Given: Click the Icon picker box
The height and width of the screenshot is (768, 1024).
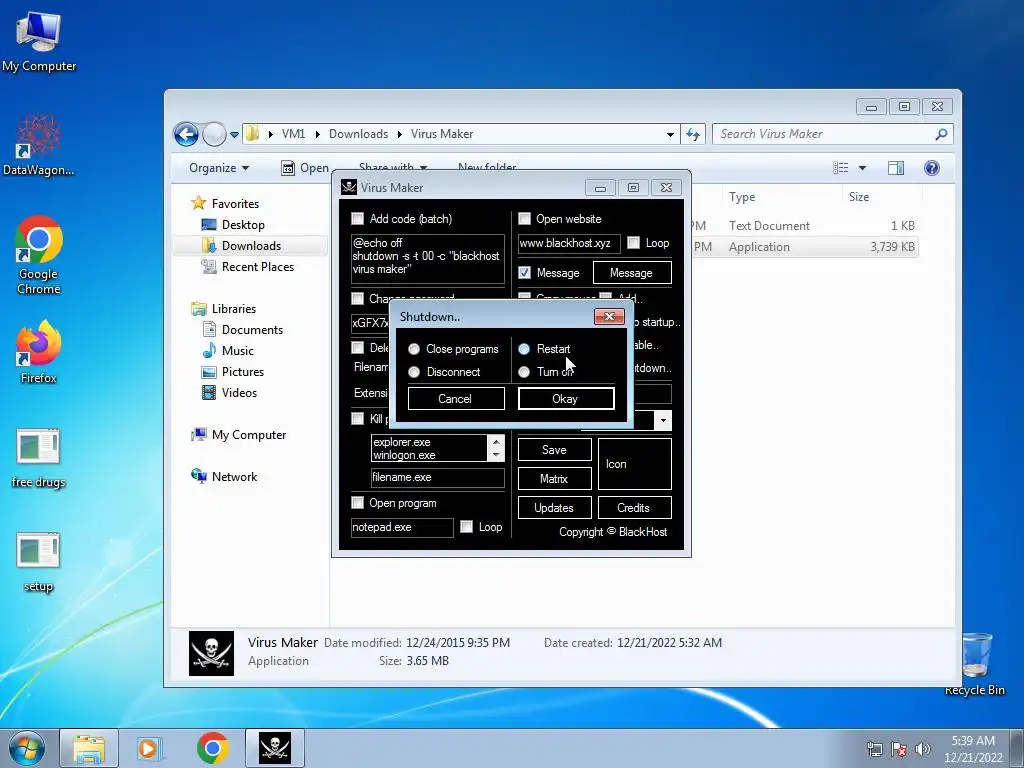Looking at the screenshot, I should coord(635,464).
